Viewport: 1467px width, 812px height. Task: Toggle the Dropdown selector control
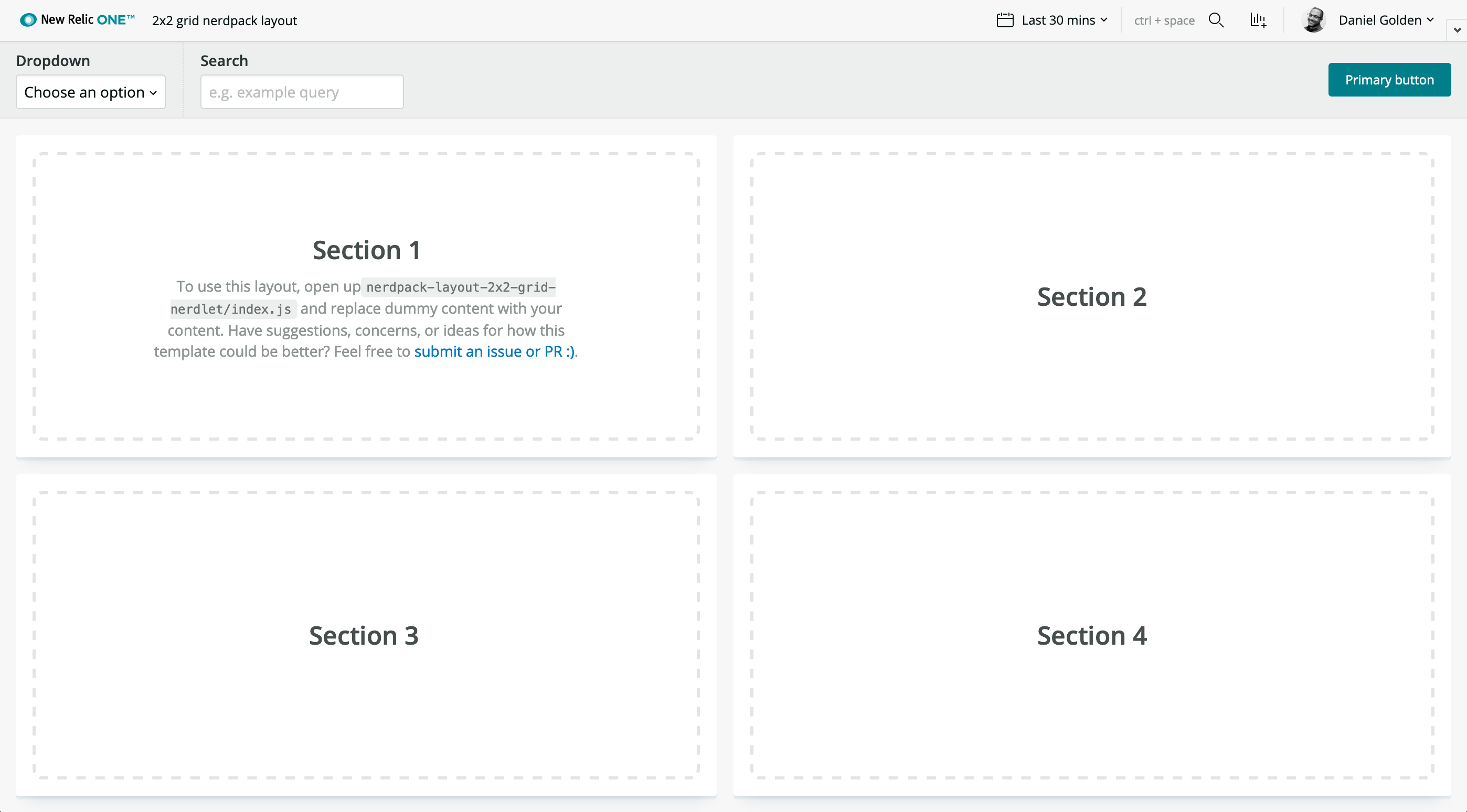[91, 91]
